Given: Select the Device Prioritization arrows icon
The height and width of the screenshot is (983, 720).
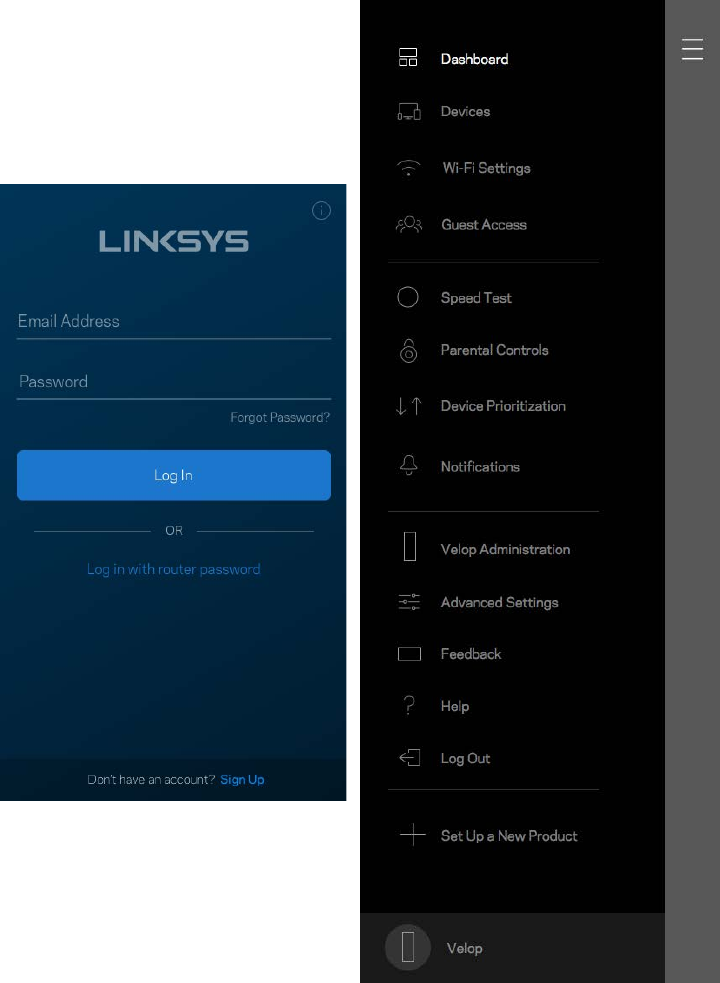Looking at the screenshot, I should point(409,406).
